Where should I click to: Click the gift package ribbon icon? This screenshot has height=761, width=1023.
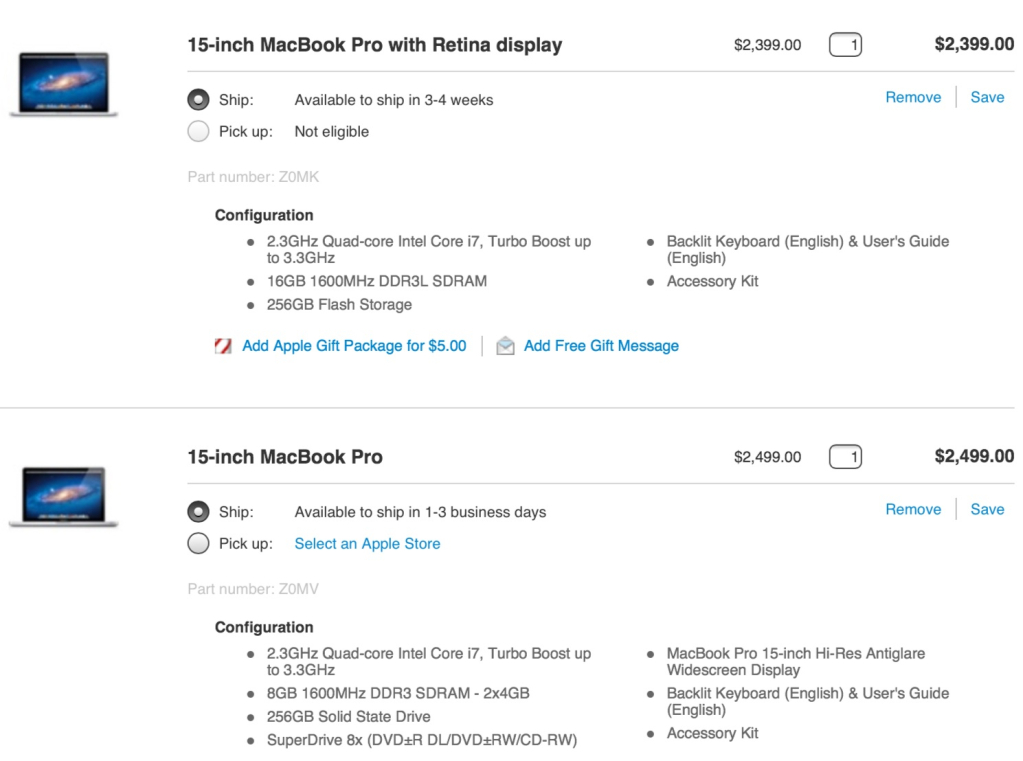click(223, 346)
